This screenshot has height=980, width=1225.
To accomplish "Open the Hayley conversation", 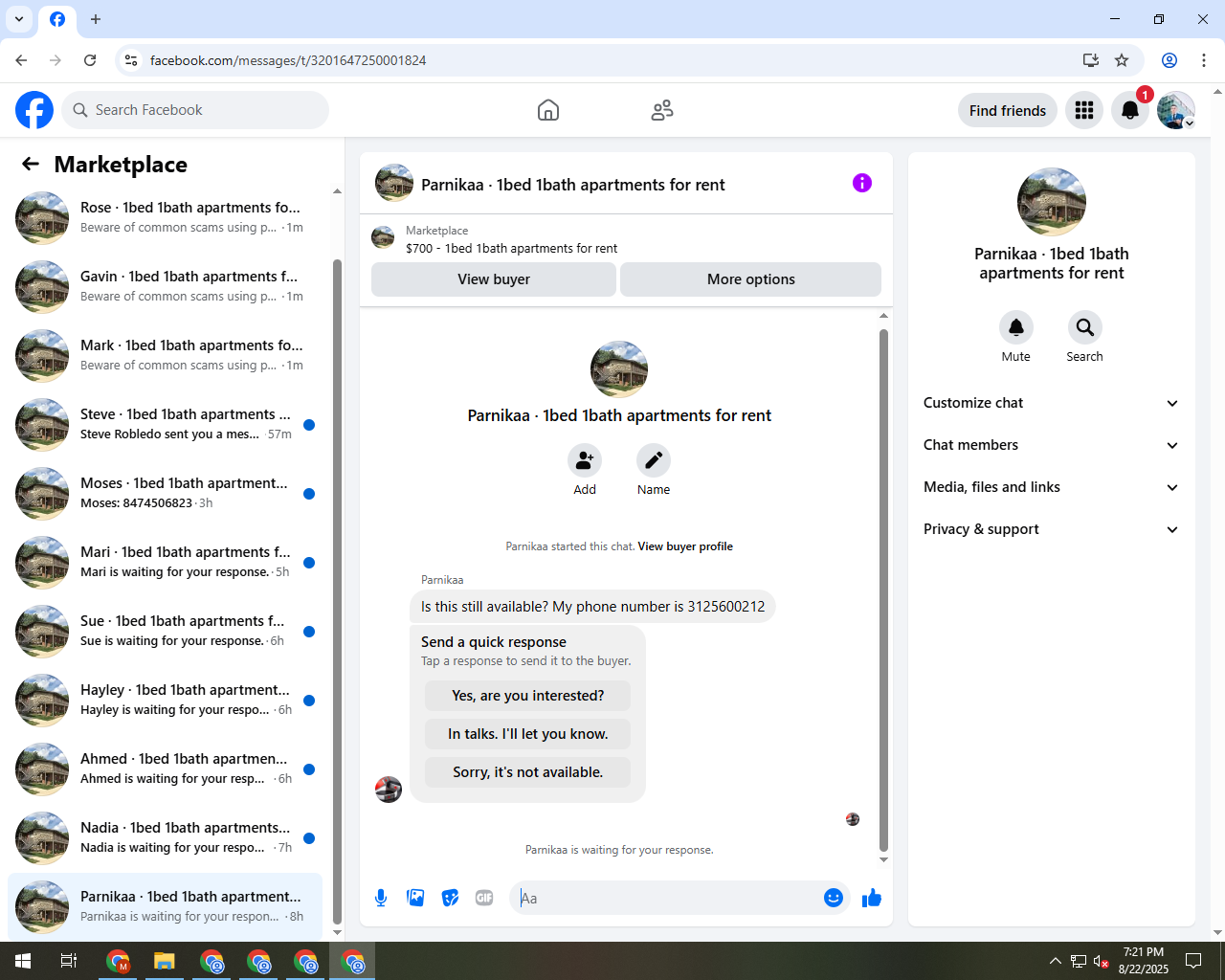I will [x=165, y=700].
